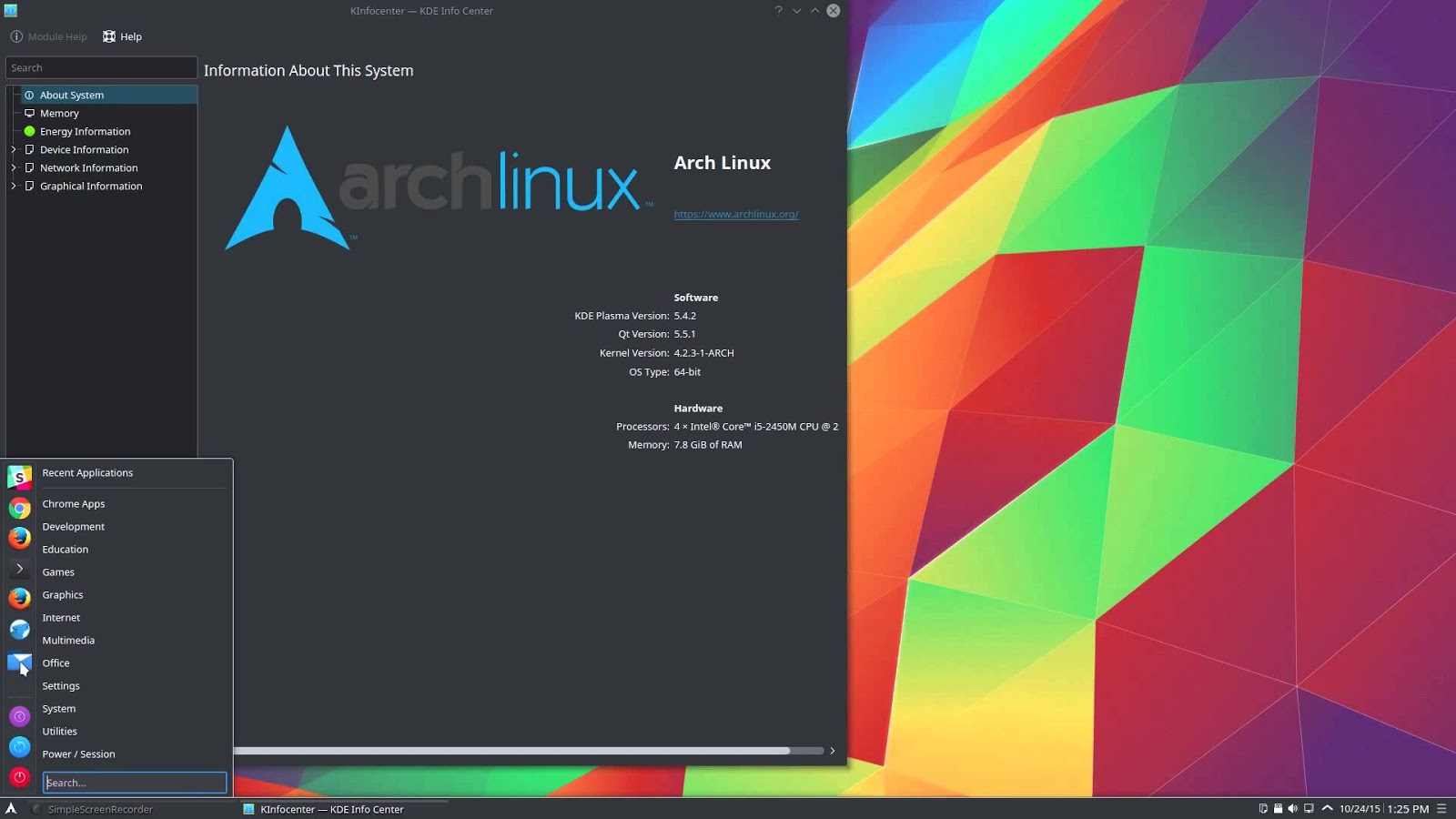1456x819 pixels.
Task: Click the purple System category icon
Action: (19, 715)
